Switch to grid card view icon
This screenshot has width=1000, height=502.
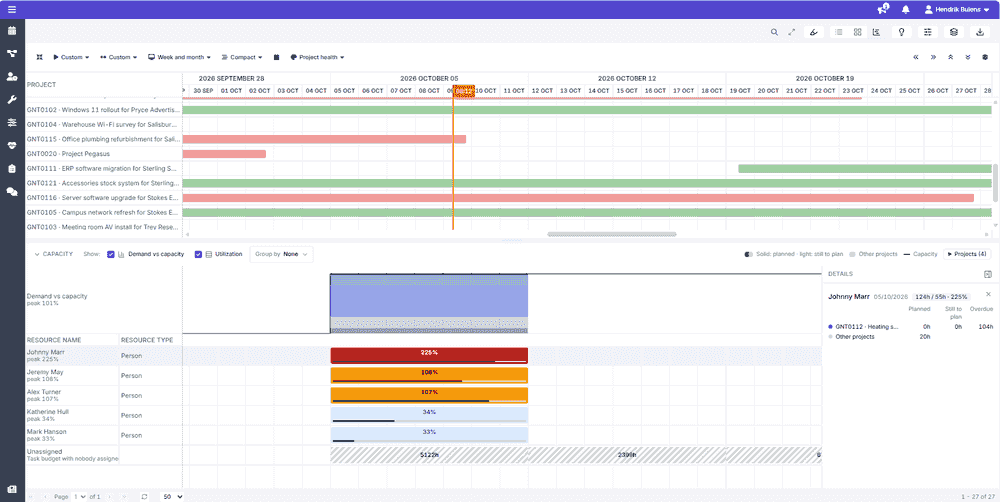[858, 32]
